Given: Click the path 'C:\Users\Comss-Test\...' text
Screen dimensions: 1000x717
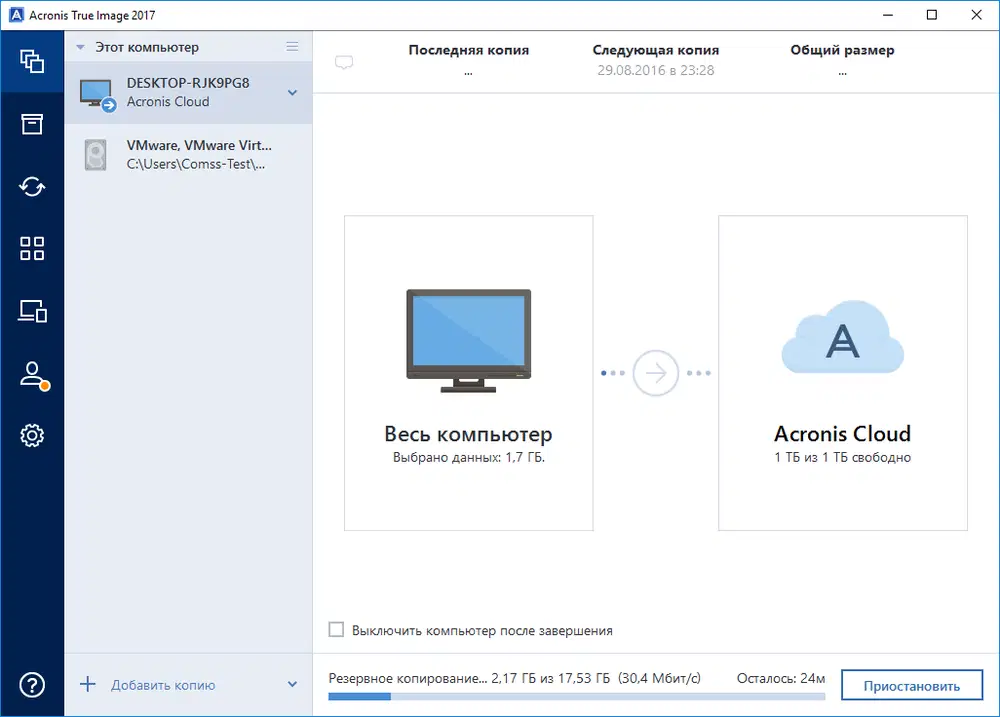Looking at the screenshot, I should tap(196, 164).
